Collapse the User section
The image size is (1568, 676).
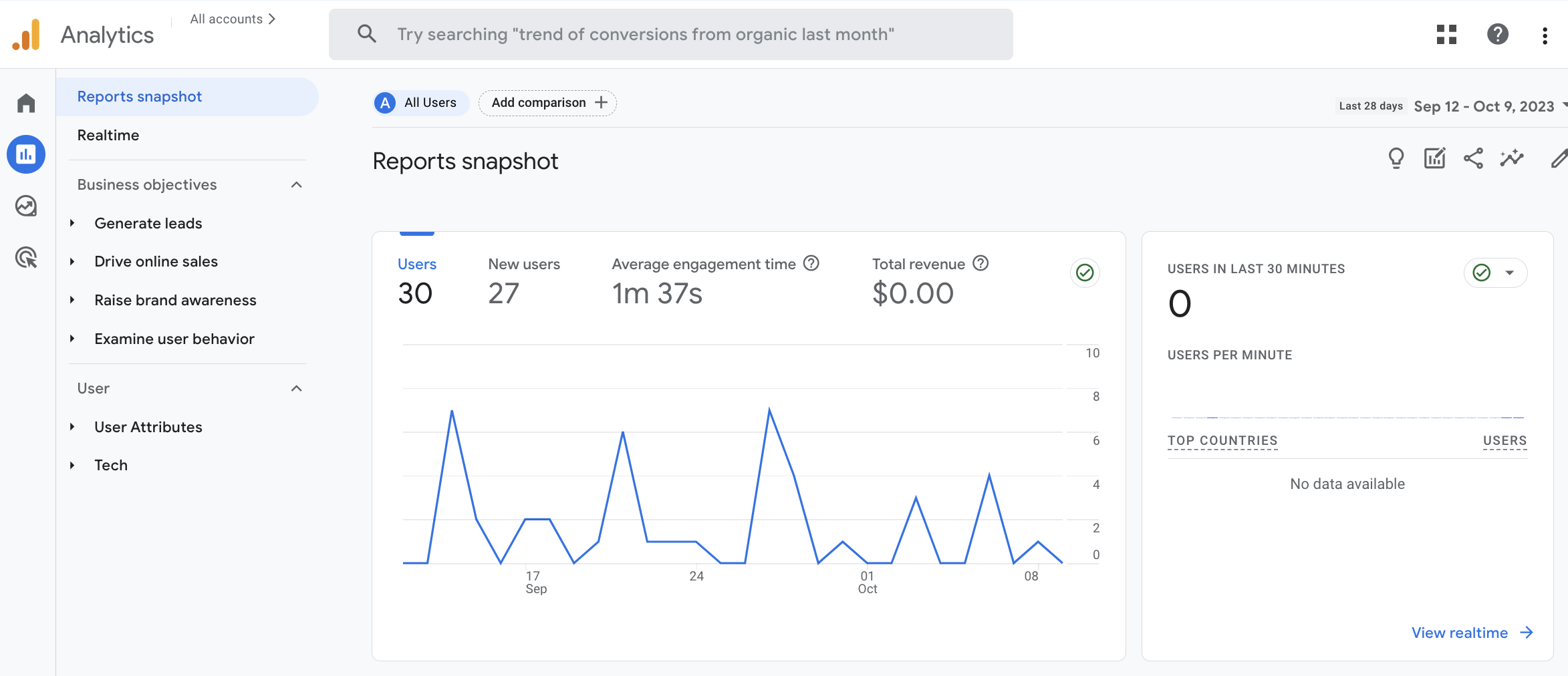297,388
